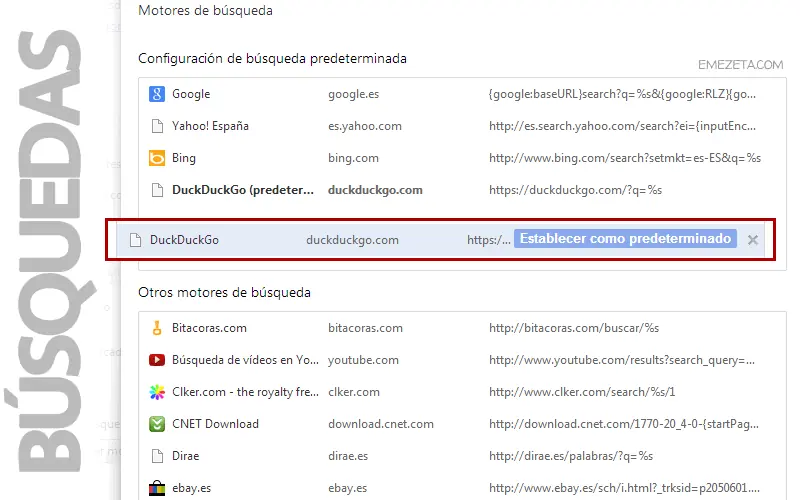Viewport: 800px width, 500px height.
Task: Click the Dirae page icon
Action: 157,456
